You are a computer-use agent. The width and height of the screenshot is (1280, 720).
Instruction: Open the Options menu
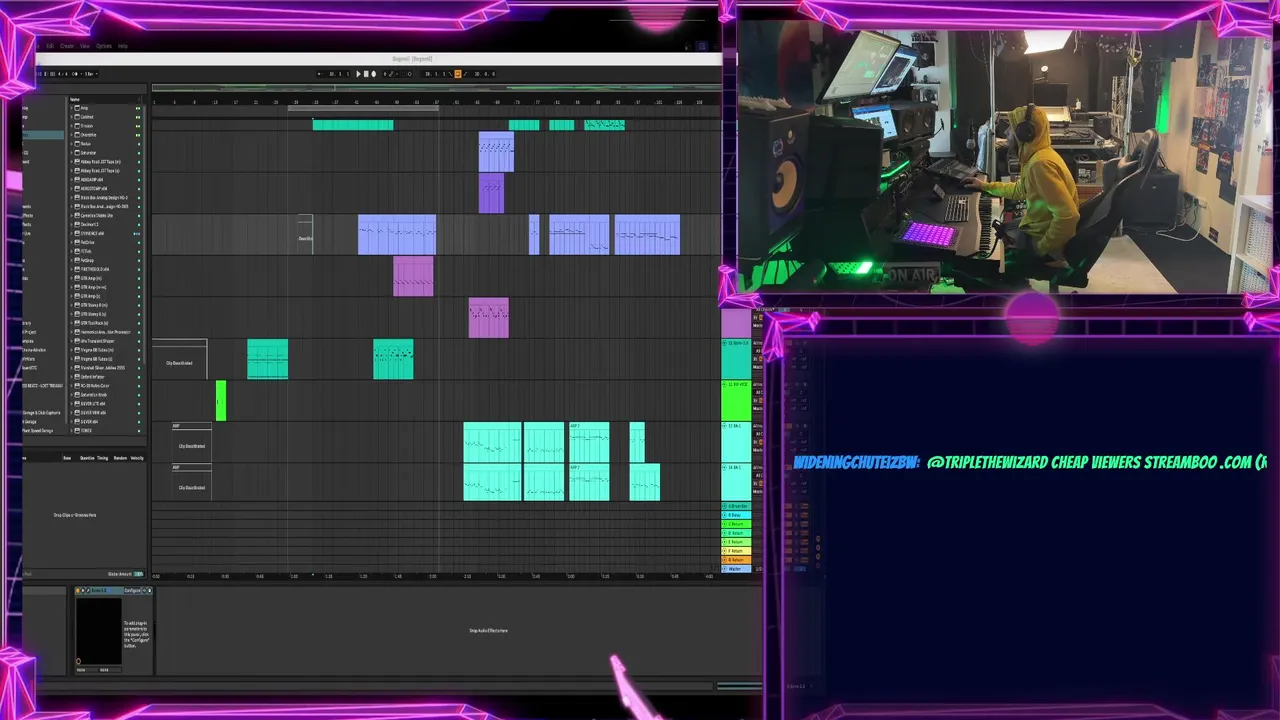pyautogui.click(x=104, y=46)
